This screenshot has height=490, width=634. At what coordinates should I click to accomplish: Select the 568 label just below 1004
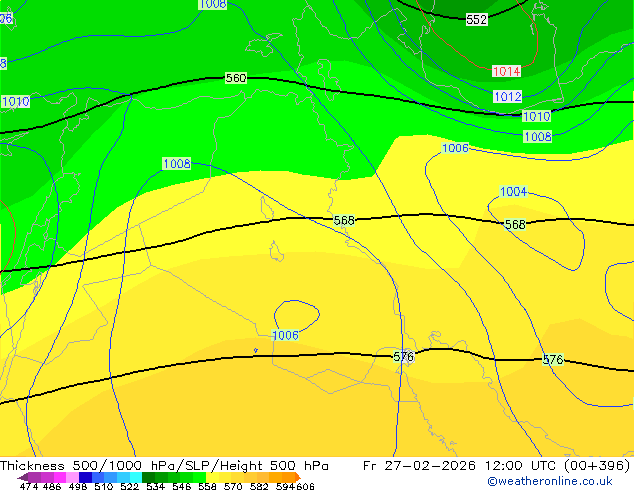515,224
